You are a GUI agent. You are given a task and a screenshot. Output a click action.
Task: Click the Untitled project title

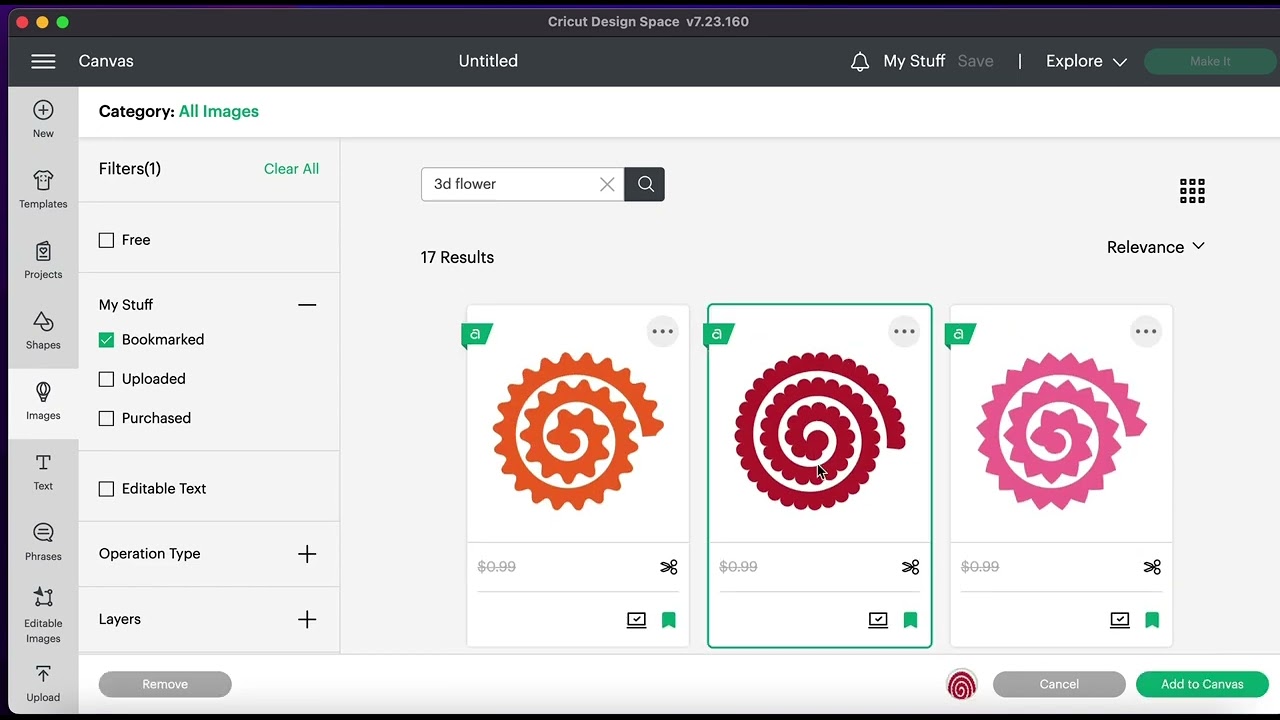(488, 61)
